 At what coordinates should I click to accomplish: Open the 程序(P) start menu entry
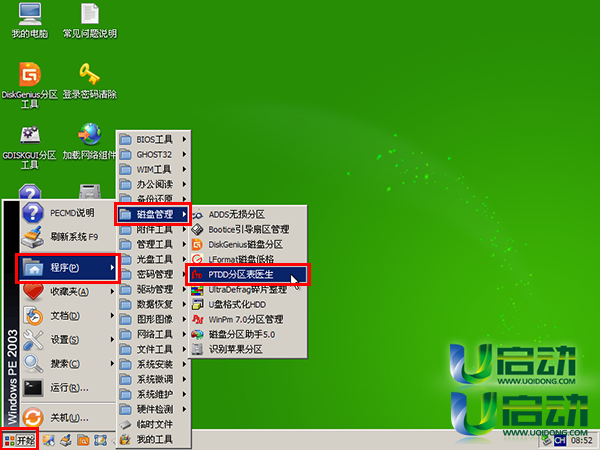[x=68, y=268]
